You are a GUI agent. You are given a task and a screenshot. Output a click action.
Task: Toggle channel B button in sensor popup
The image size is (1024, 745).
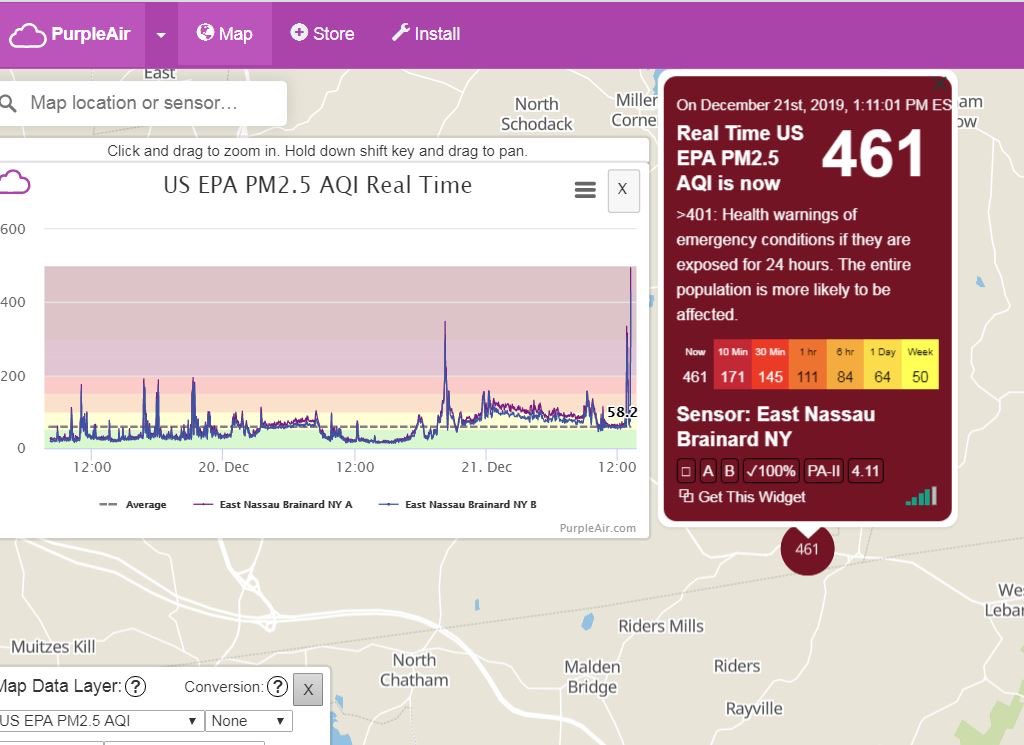[x=730, y=471]
